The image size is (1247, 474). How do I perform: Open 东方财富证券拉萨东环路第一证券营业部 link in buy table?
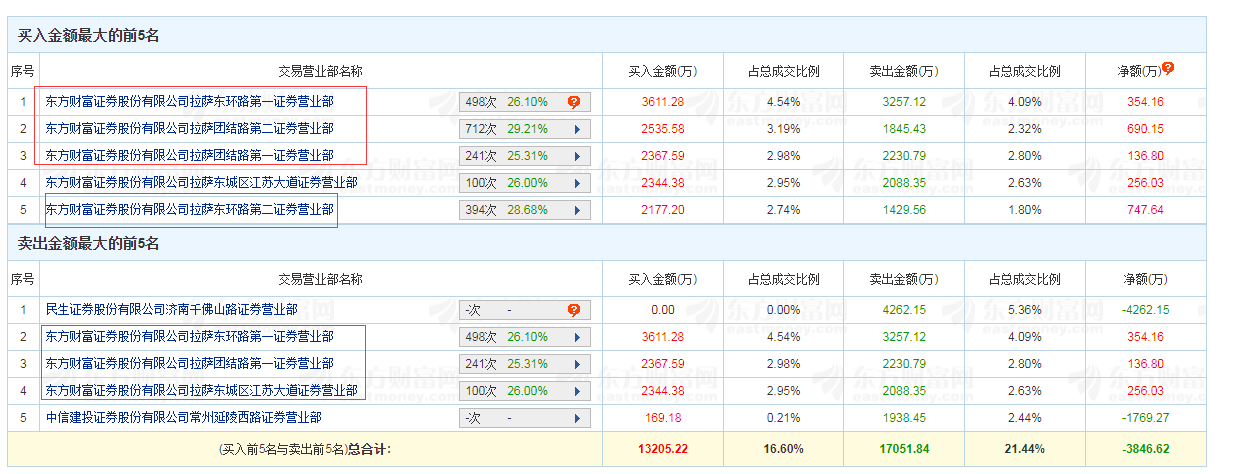coord(189,101)
